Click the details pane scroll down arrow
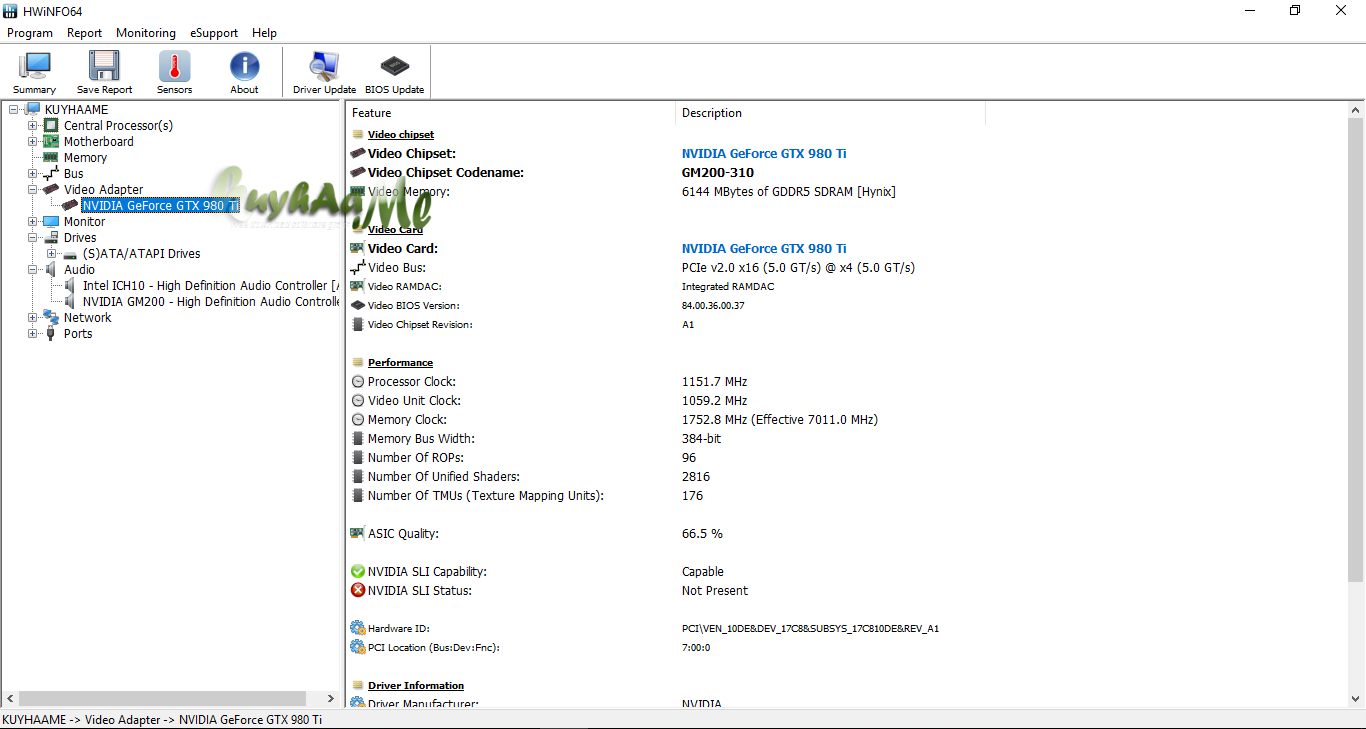 1356,698
